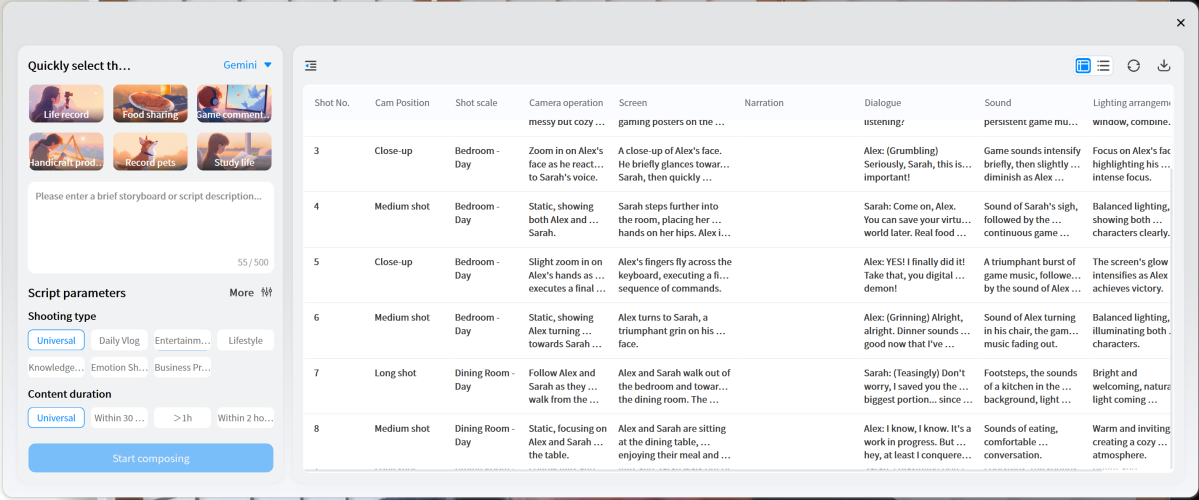Expand More script parameters
Screen dimensions: 1199x500
click(241, 293)
